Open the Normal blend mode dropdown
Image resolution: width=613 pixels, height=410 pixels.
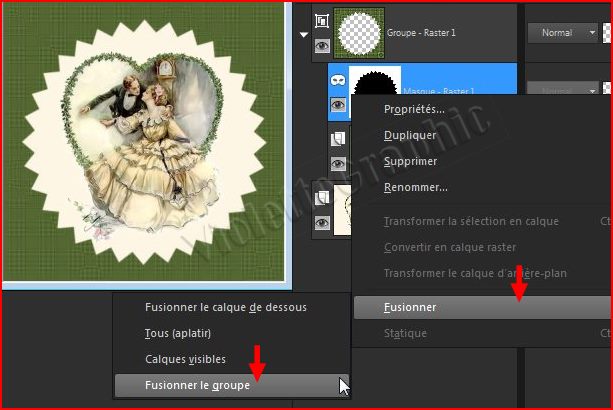tap(562, 32)
